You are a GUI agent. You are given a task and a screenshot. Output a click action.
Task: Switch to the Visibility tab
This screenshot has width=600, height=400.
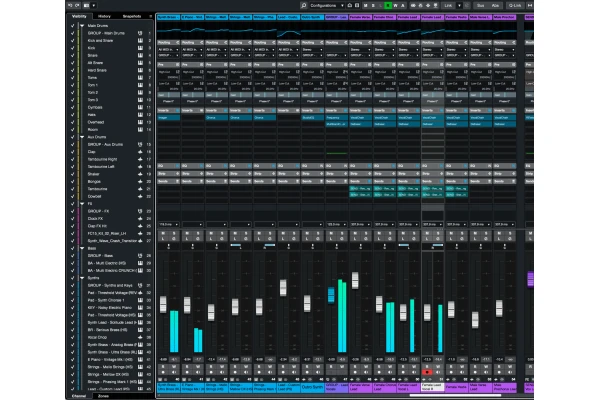pyautogui.click(x=79, y=16)
